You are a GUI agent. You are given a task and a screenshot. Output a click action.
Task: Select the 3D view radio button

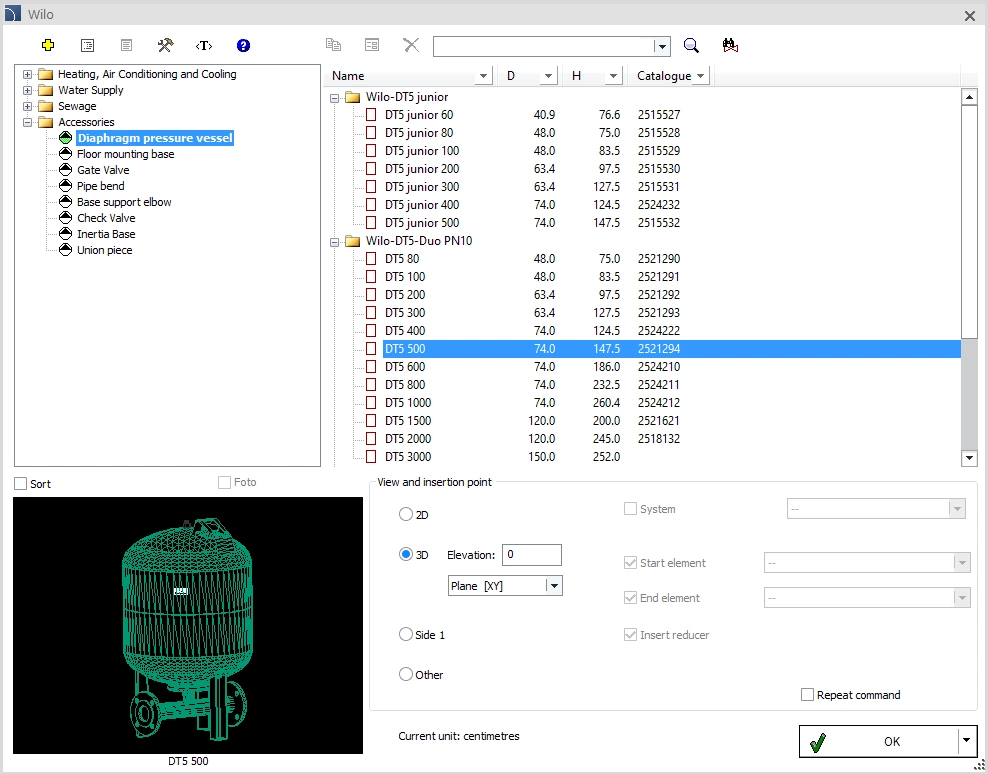pyautogui.click(x=406, y=554)
